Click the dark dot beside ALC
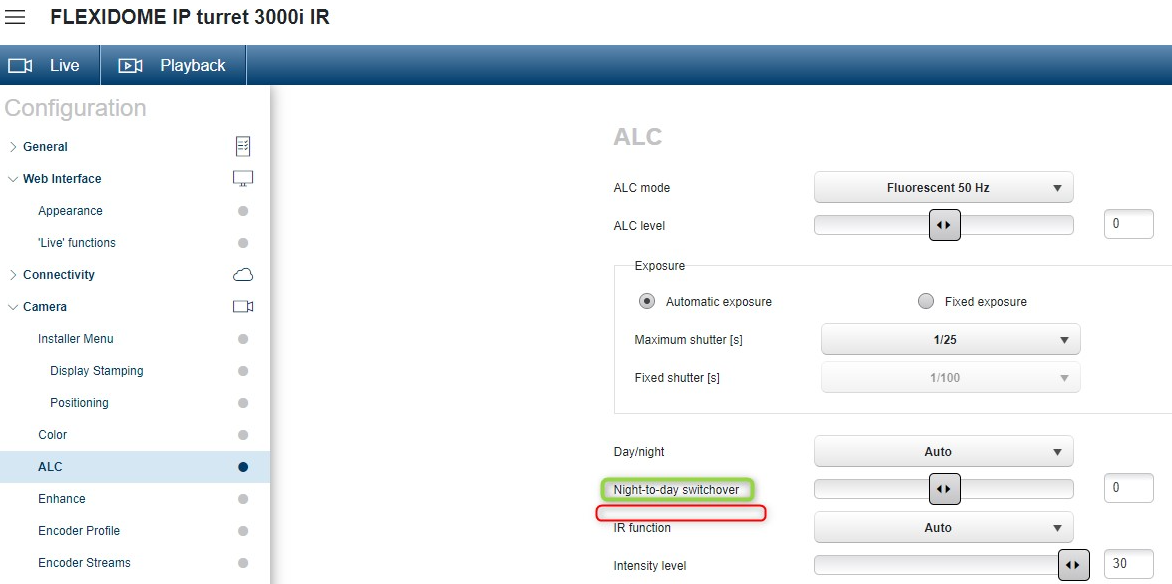The height and width of the screenshot is (584, 1172). coord(243,467)
